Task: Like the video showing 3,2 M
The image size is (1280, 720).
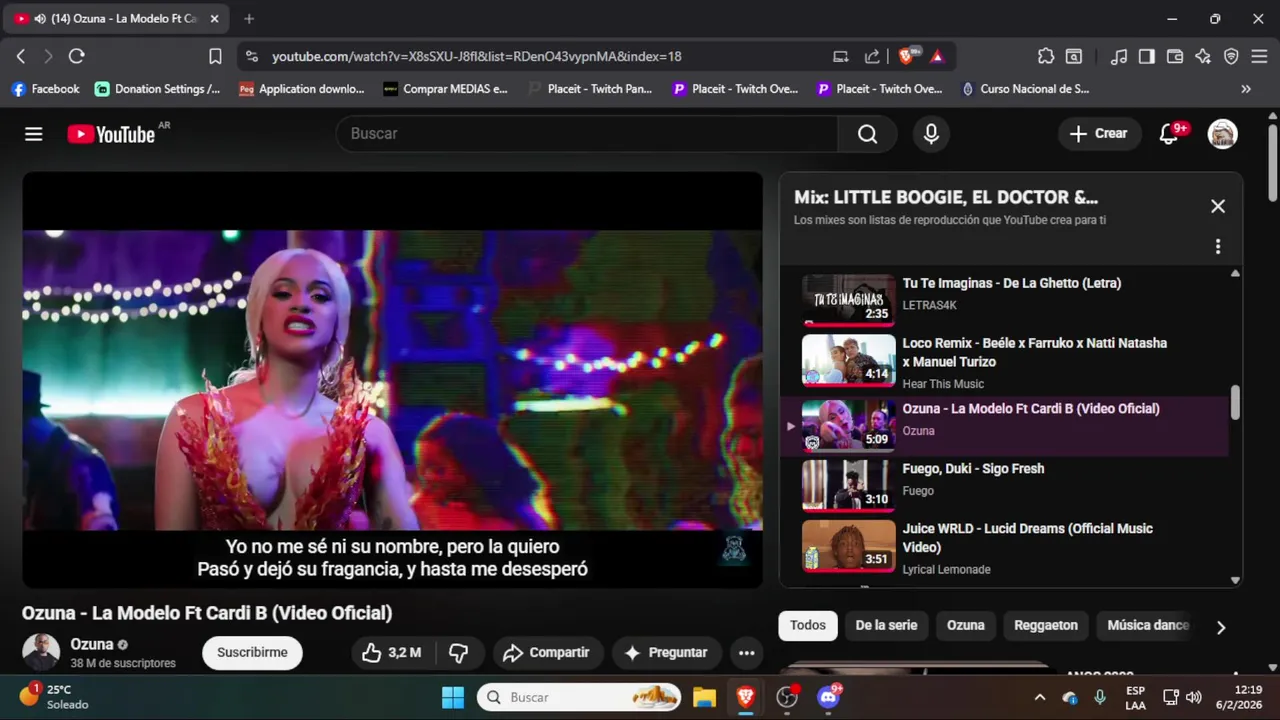Action: click(x=391, y=653)
